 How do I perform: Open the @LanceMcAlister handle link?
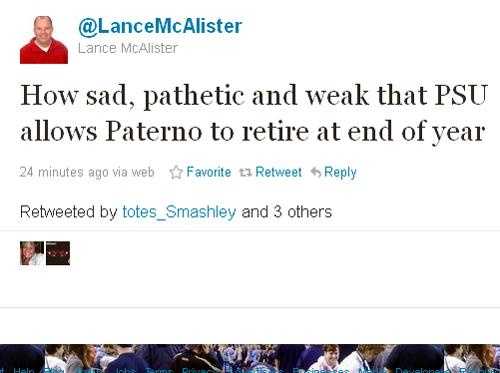[160, 26]
